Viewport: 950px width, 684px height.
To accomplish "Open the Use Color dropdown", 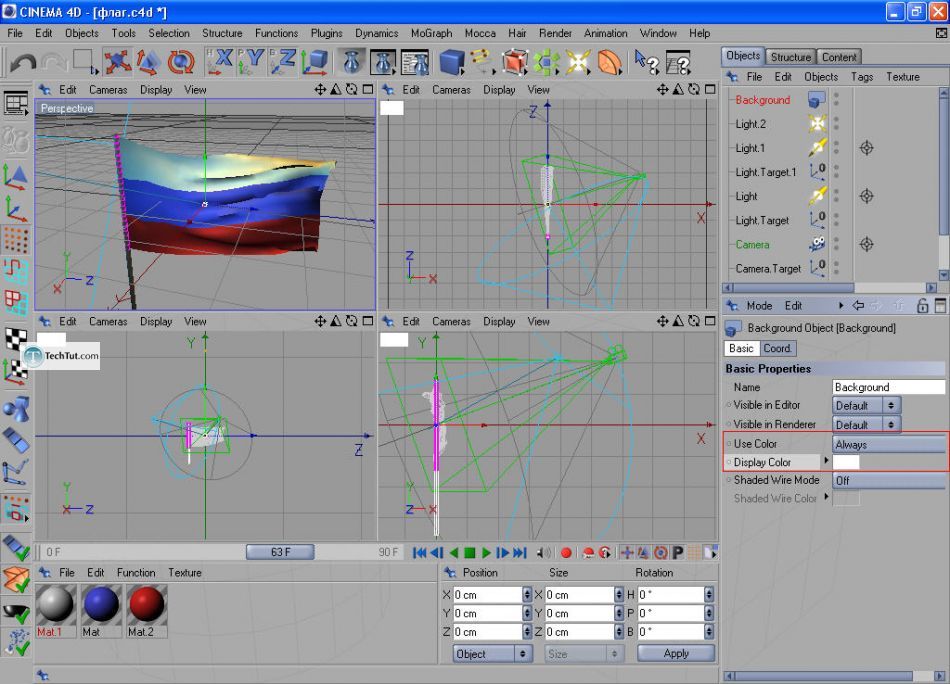I will point(888,444).
